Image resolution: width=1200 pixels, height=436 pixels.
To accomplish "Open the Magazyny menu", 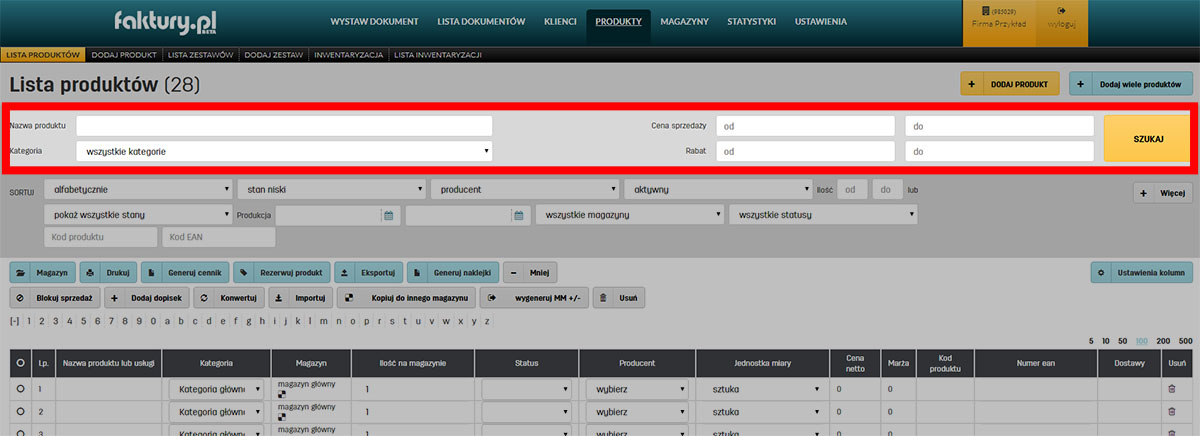I will tap(684, 21).
